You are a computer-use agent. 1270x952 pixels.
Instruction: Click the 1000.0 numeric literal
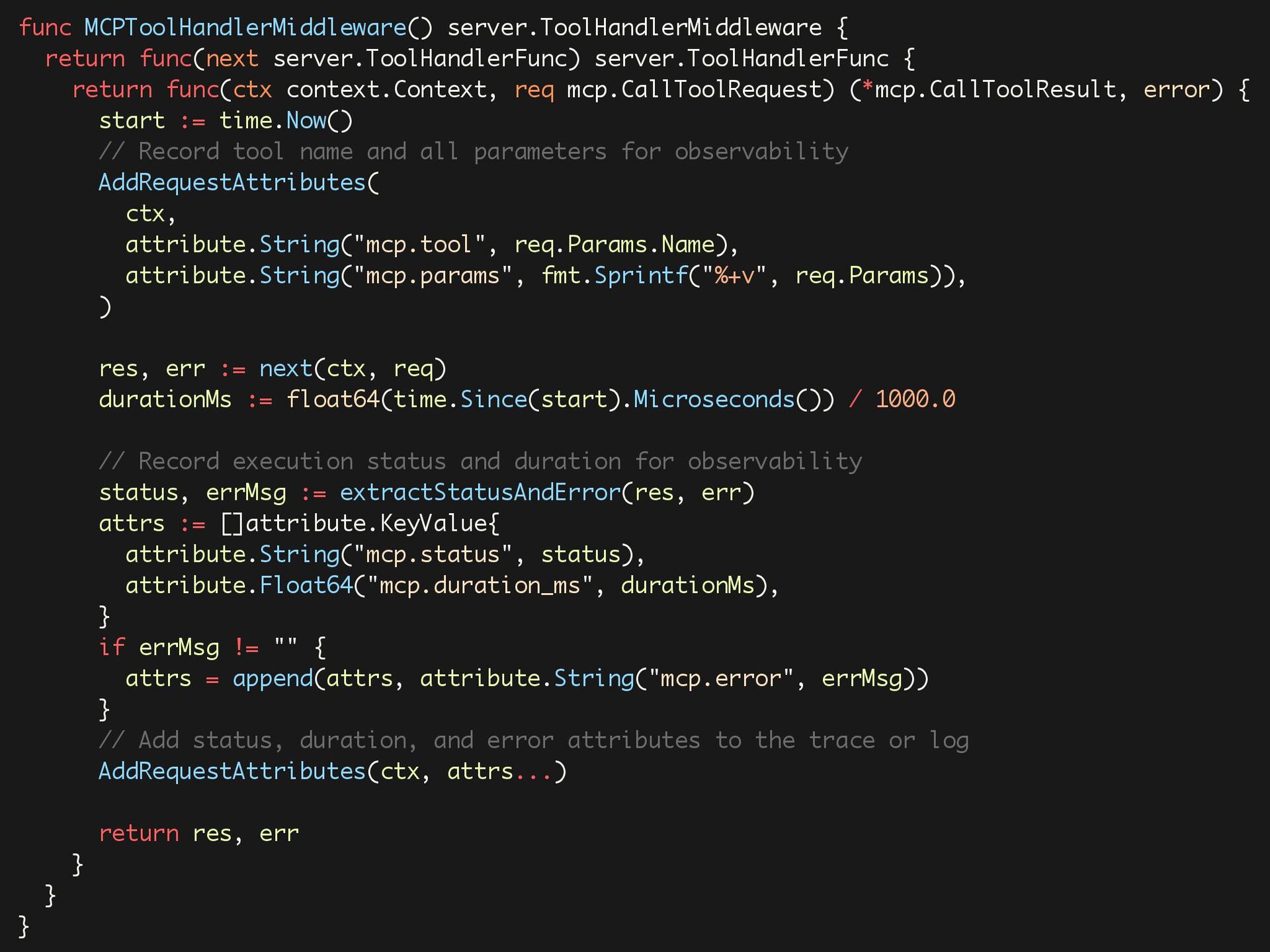tap(915, 399)
